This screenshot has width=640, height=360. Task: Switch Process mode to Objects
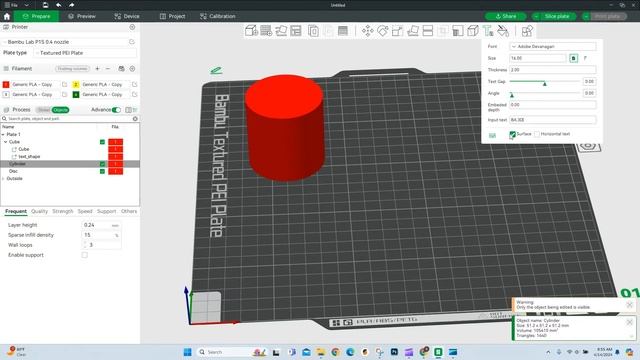point(60,110)
